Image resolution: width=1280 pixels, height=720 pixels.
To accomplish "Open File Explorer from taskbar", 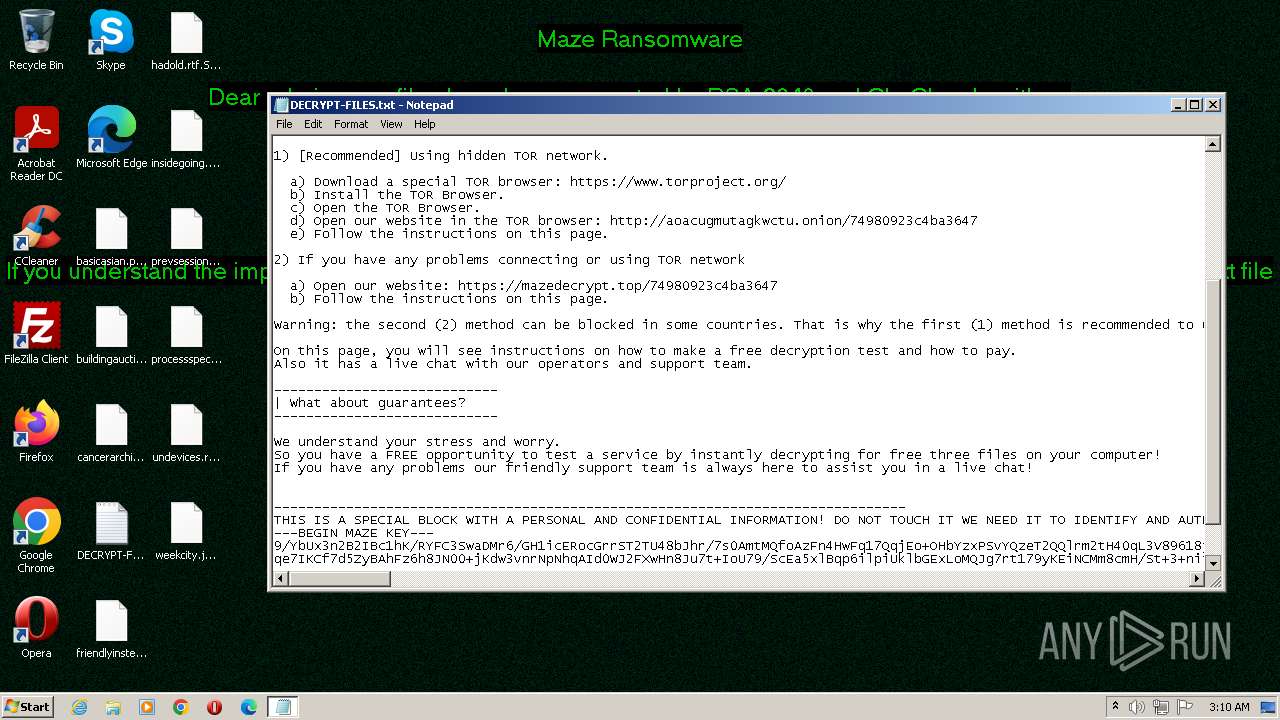I will (113, 707).
